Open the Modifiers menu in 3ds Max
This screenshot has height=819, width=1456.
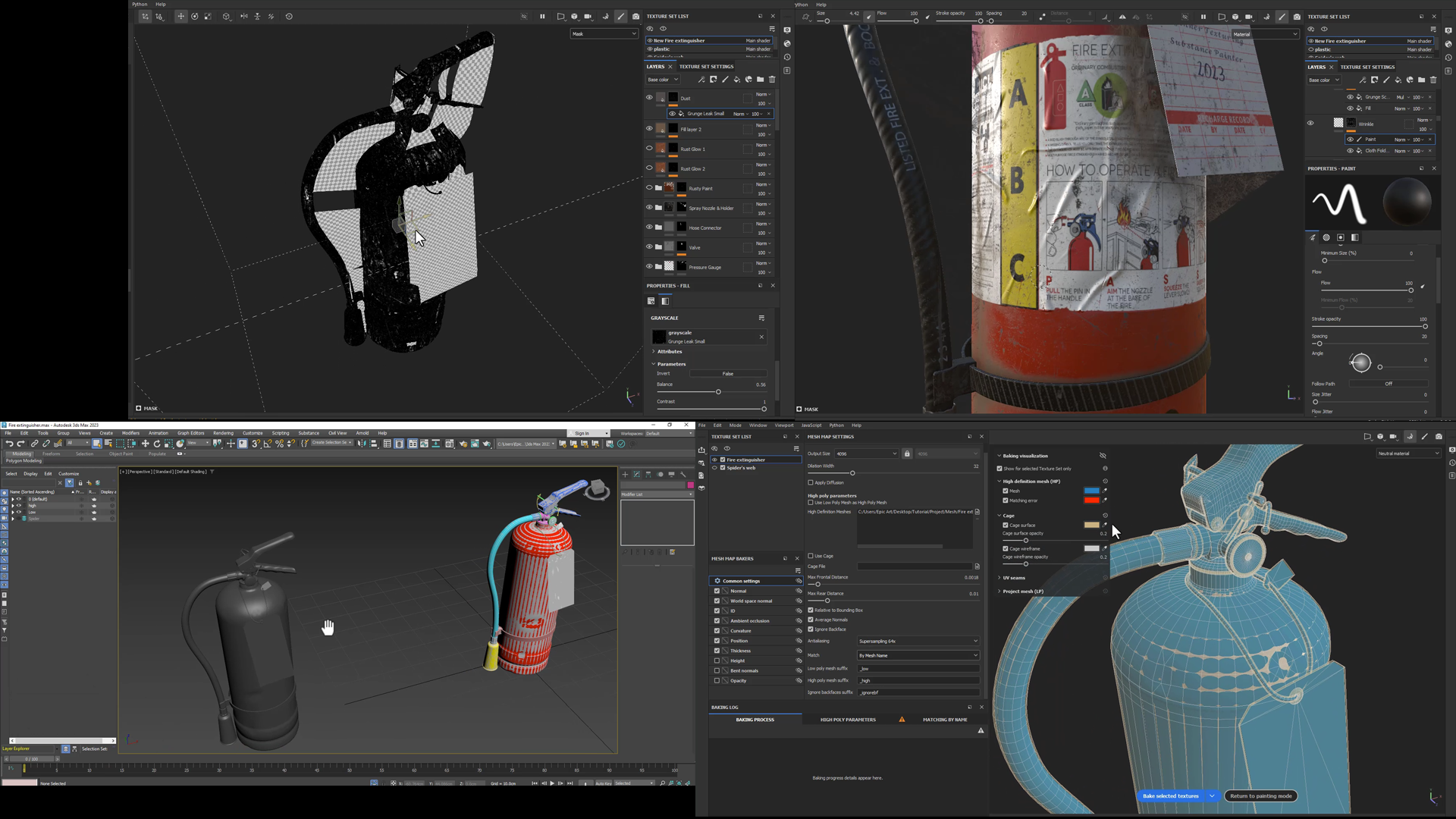point(130,433)
